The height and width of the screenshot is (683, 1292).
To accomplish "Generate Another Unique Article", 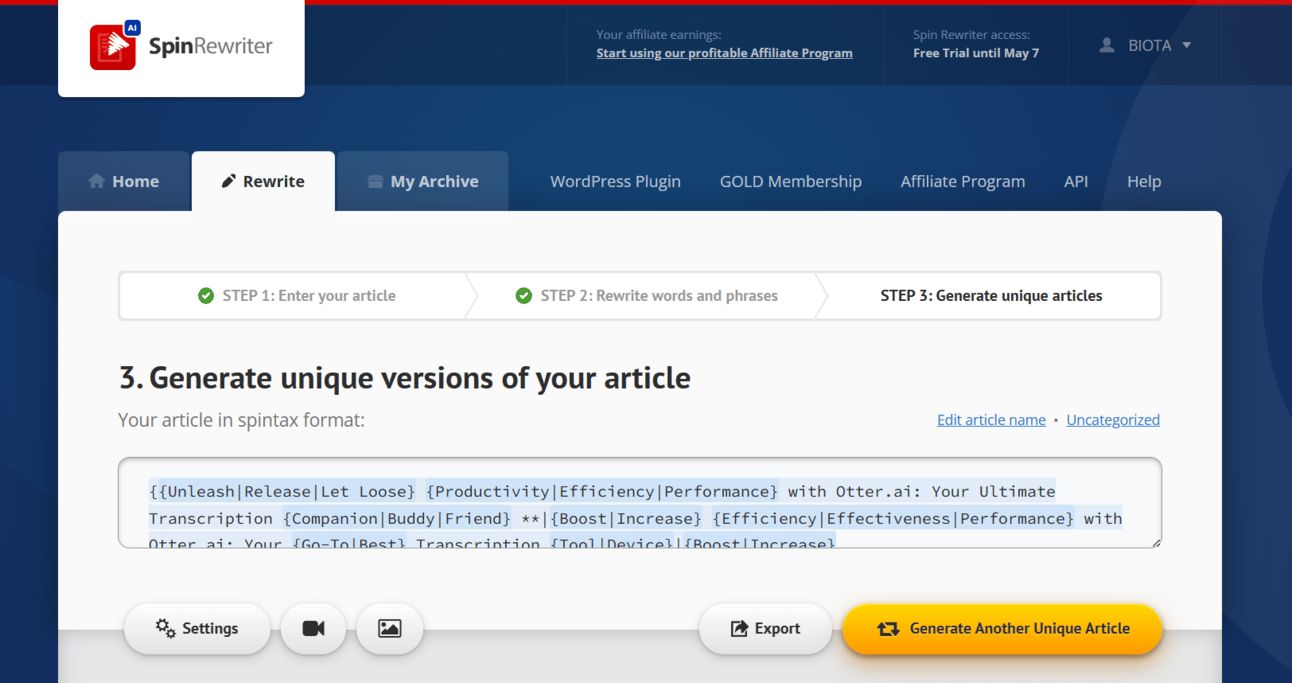I will 1002,628.
